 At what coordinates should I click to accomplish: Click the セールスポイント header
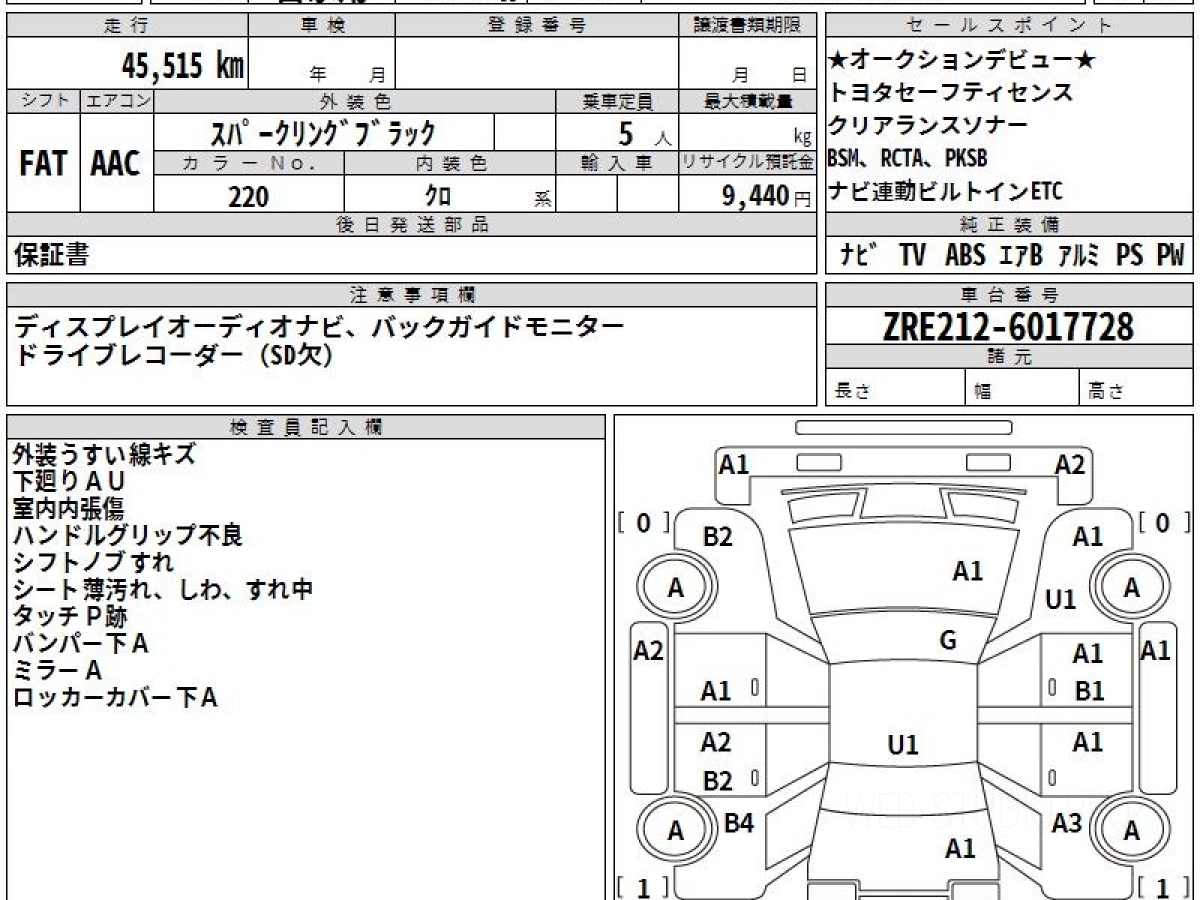1008,26
